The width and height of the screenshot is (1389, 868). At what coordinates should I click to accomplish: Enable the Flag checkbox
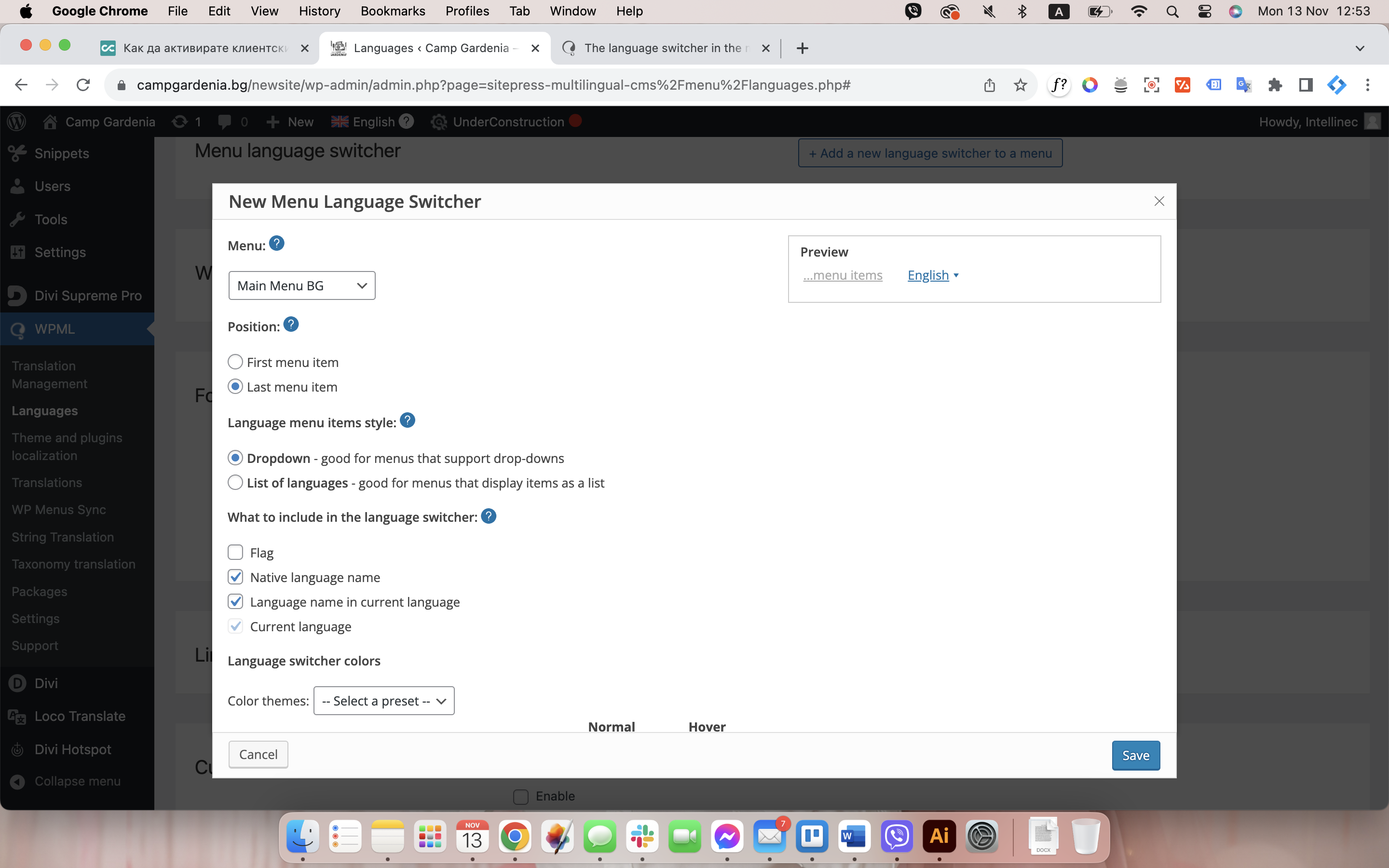click(235, 552)
